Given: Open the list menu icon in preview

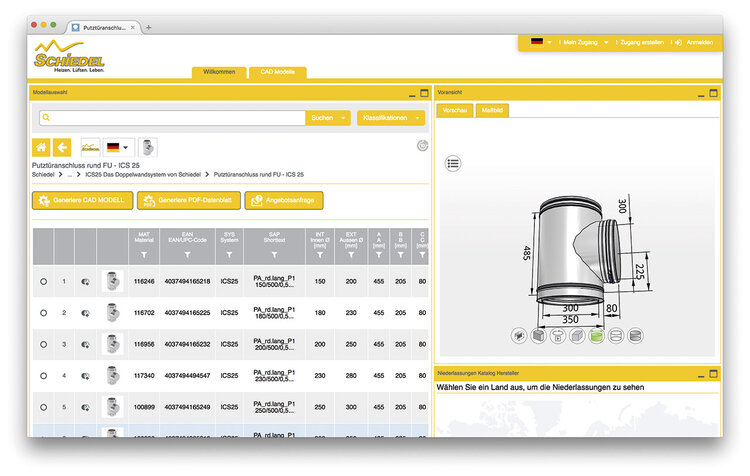Looking at the screenshot, I should (x=453, y=163).
